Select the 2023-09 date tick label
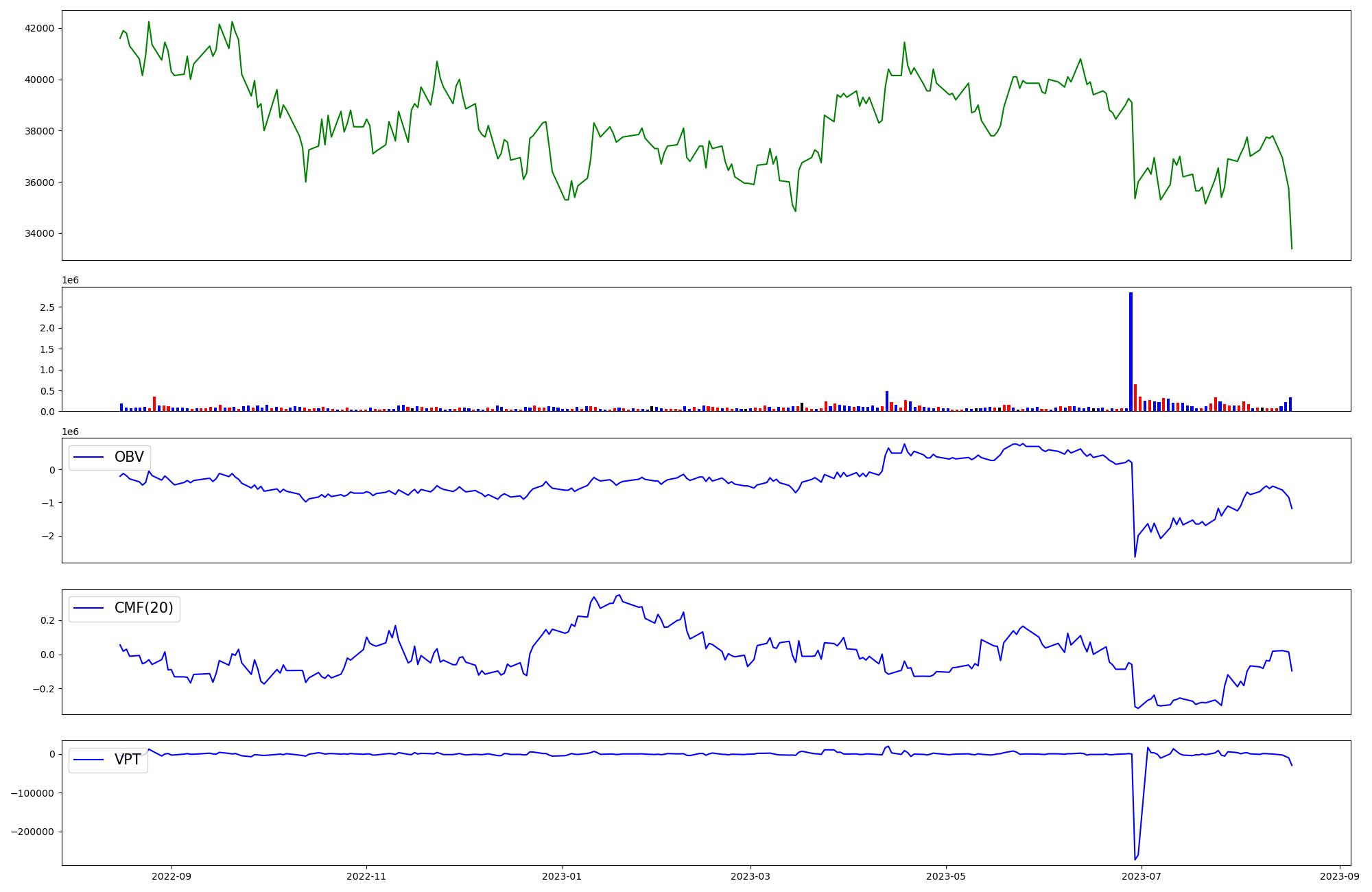This screenshot has width=1372, height=892. pyautogui.click(x=1340, y=876)
